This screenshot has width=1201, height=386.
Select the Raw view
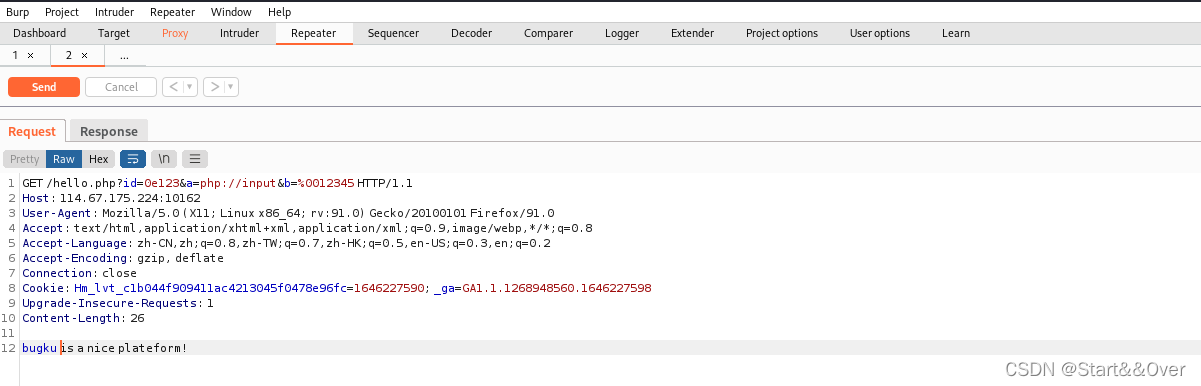64,159
